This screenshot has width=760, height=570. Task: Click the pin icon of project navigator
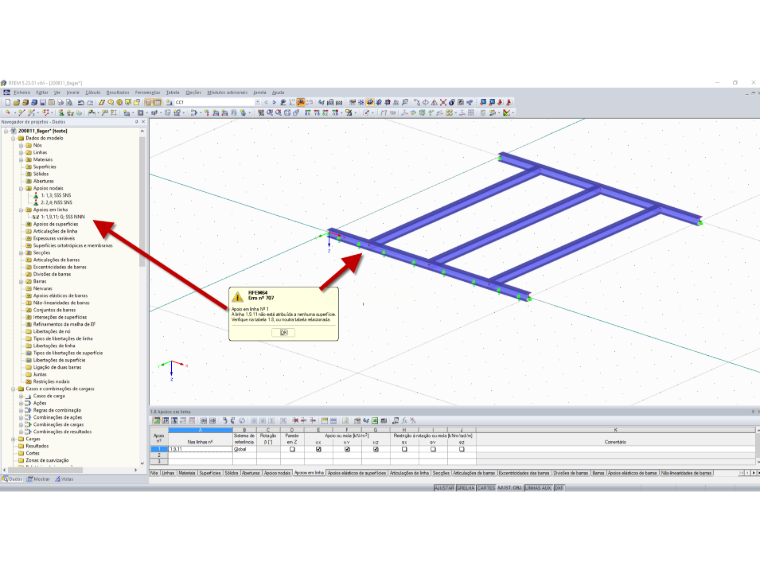coord(136,122)
